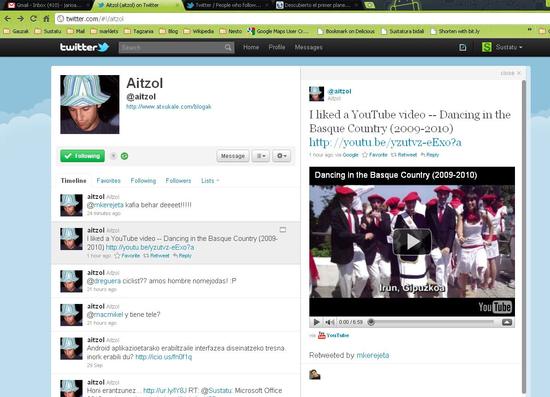Viewport: 550px width, 397px height.
Task: Click the @mkerejeta mention in first tweet
Action: coord(105,205)
